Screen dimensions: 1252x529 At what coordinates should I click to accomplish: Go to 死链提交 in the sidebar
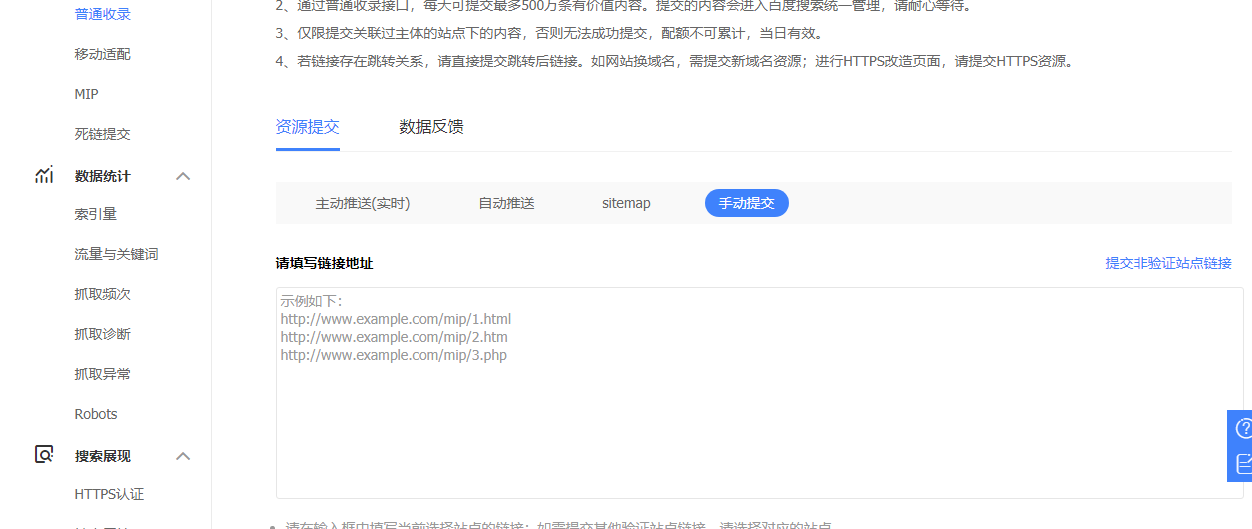pyautogui.click(x=102, y=134)
